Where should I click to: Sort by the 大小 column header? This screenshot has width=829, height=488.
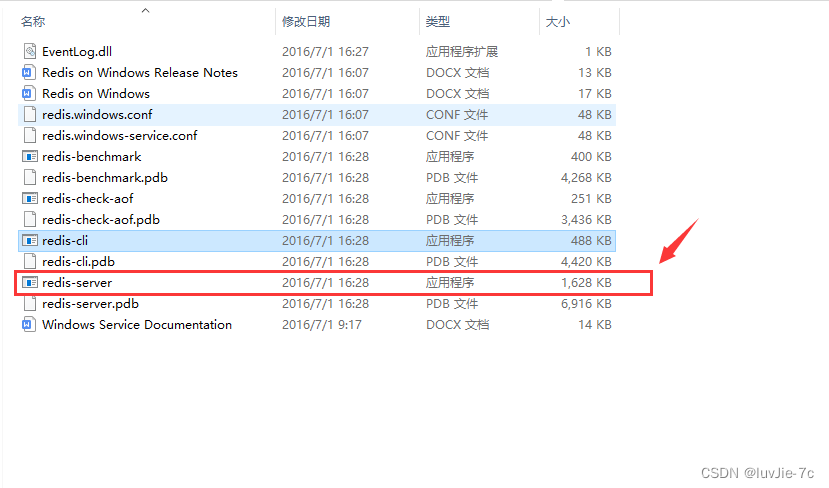558,22
